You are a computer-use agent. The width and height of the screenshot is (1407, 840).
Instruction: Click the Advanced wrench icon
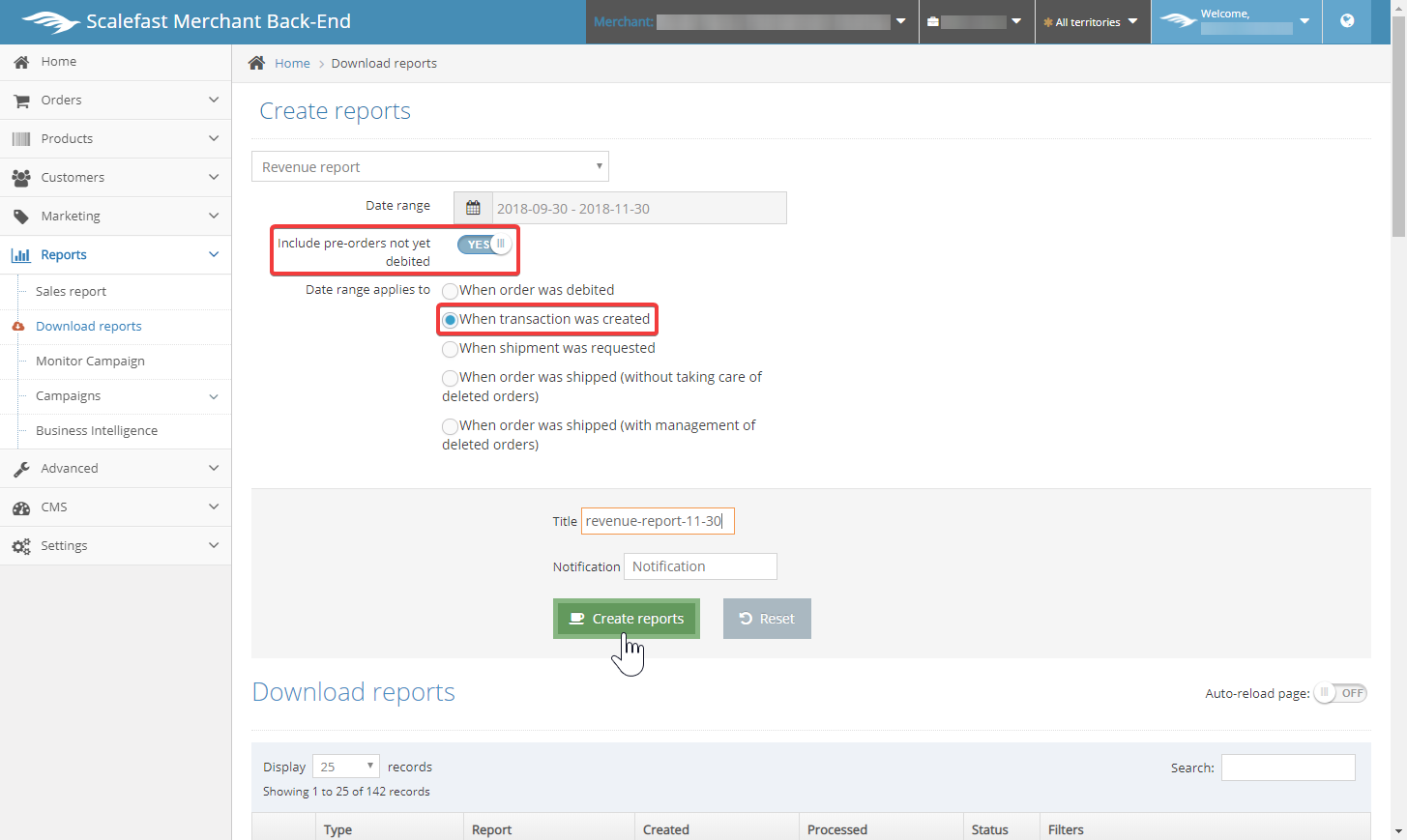[21, 469]
